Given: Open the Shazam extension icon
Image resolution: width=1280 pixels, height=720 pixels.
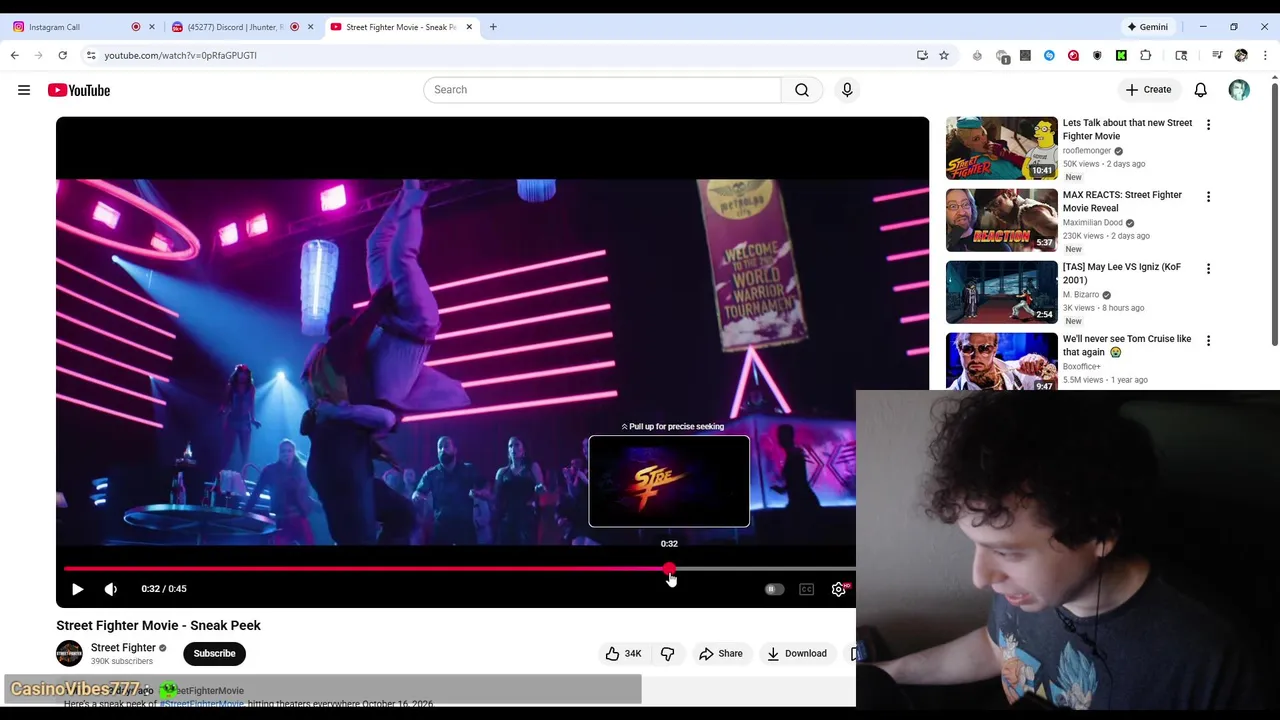Looking at the screenshot, I should tap(1049, 55).
